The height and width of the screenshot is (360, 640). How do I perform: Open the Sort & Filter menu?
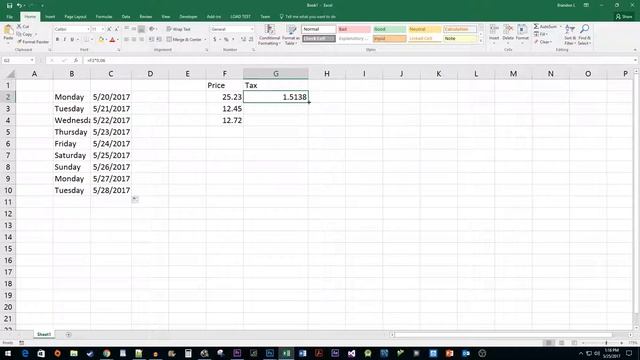(570, 35)
